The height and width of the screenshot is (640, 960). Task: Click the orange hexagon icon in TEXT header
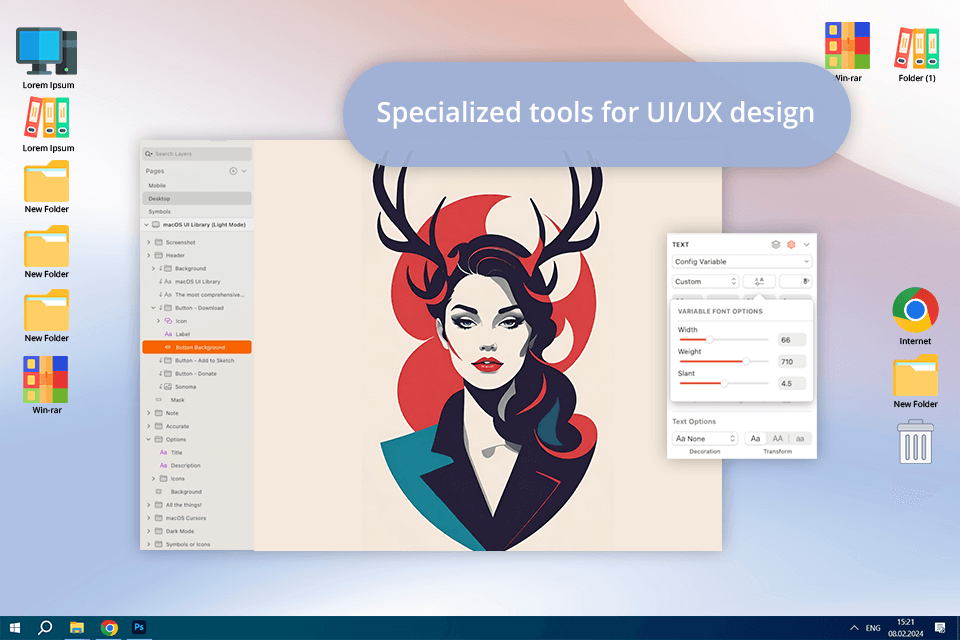791,244
